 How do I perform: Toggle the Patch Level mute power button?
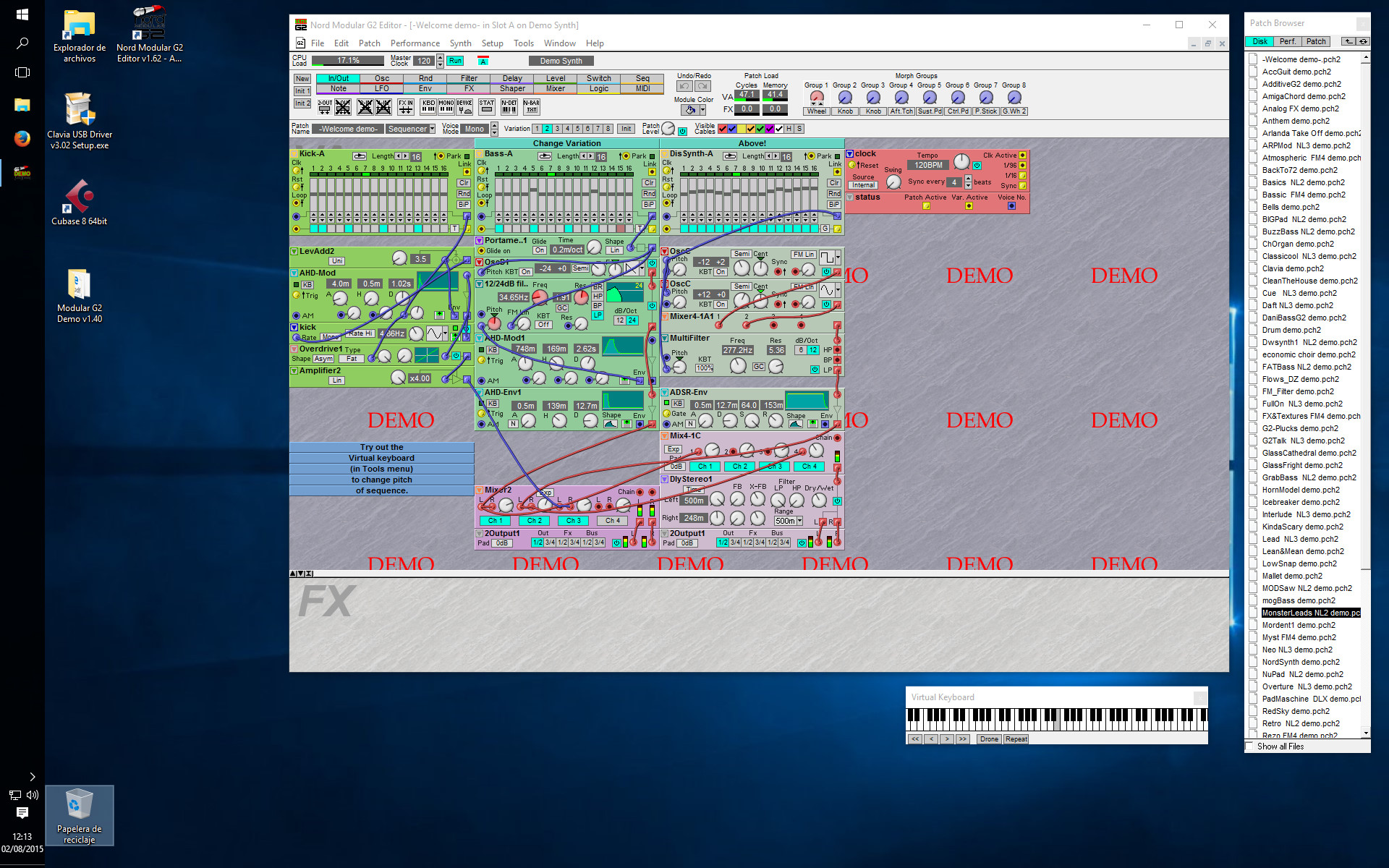[682, 131]
